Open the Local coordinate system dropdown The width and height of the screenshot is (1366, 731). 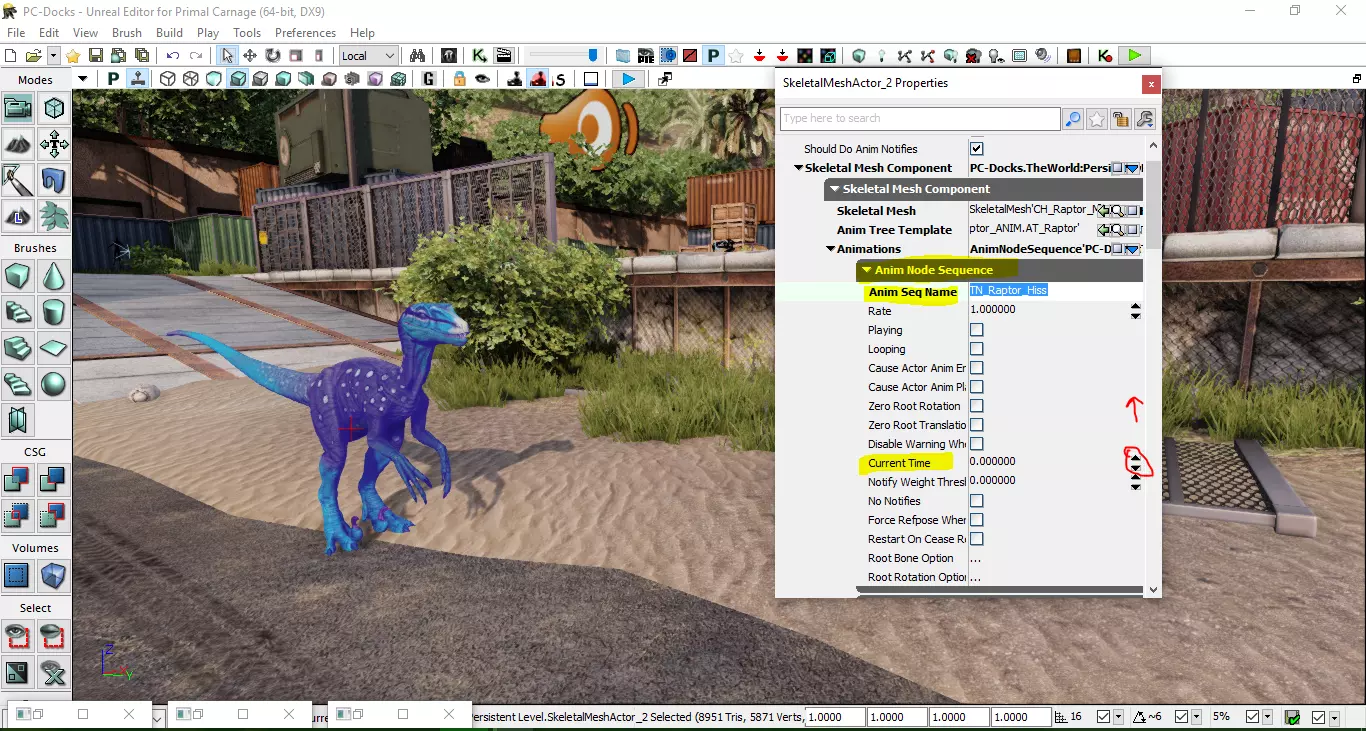[368, 56]
